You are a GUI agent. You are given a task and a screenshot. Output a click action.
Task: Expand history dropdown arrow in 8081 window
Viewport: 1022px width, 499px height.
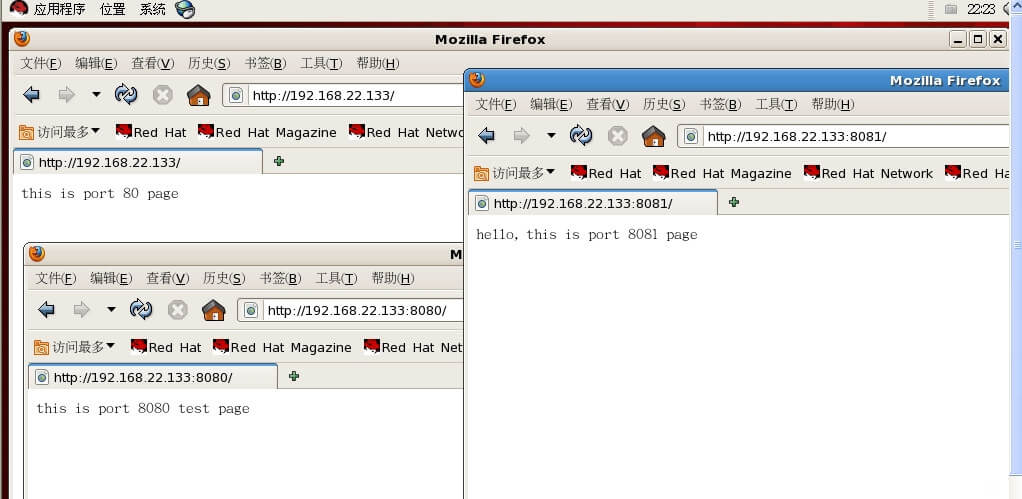tap(551, 136)
